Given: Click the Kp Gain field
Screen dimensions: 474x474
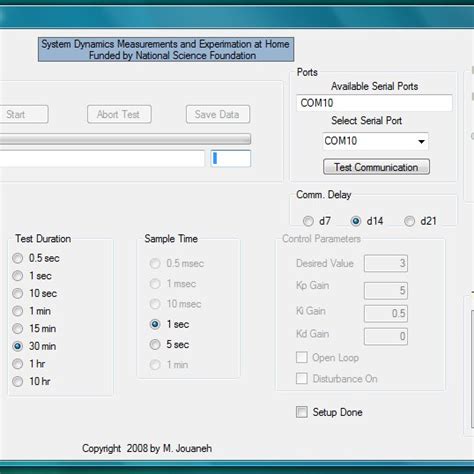Looking at the screenshot, I should click(386, 290).
